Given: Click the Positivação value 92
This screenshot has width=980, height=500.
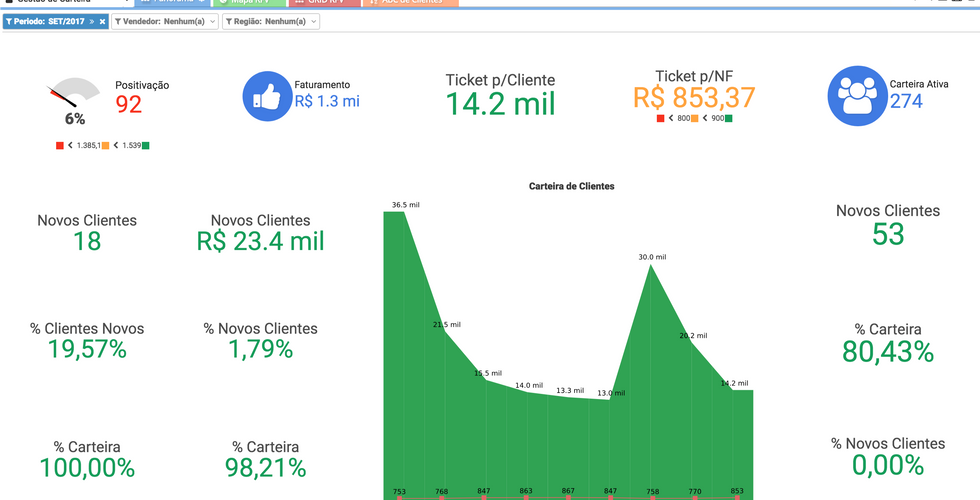Looking at the screenshot, I should 129,104.
